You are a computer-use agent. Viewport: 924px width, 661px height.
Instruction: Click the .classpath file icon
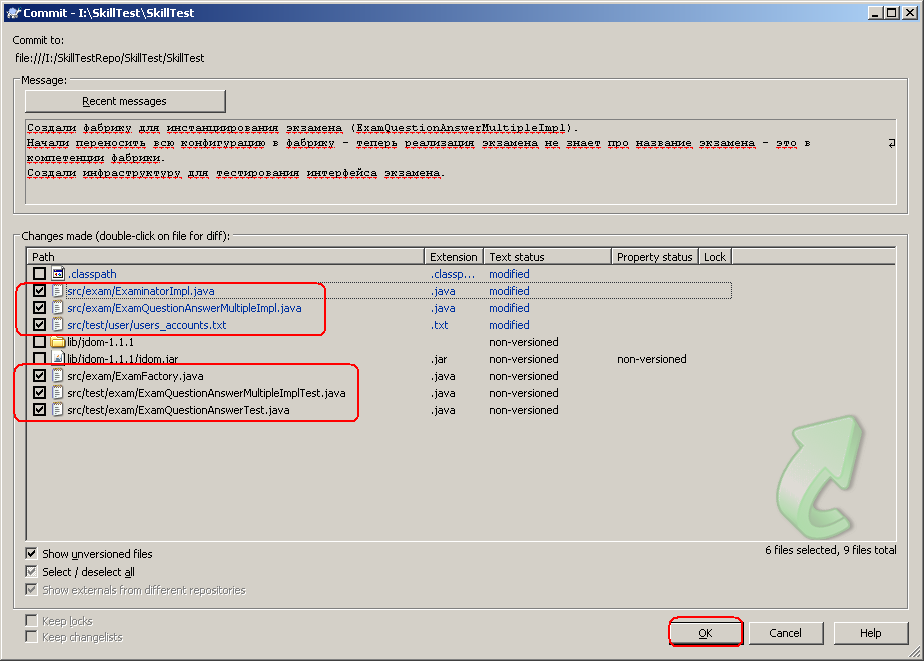pyautogui.click(x=55, y=273)
